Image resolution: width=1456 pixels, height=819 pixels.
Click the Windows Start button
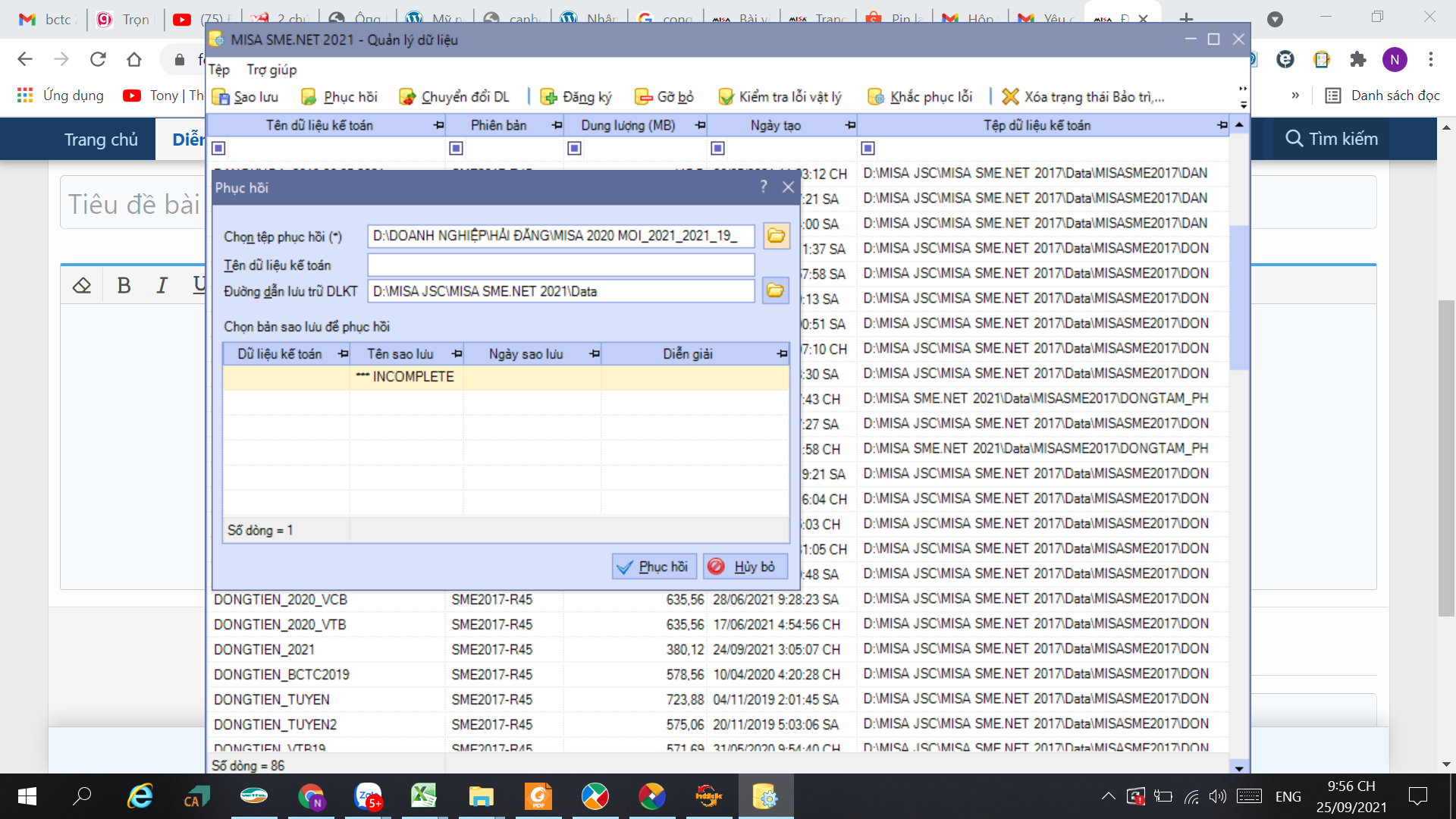27,796
